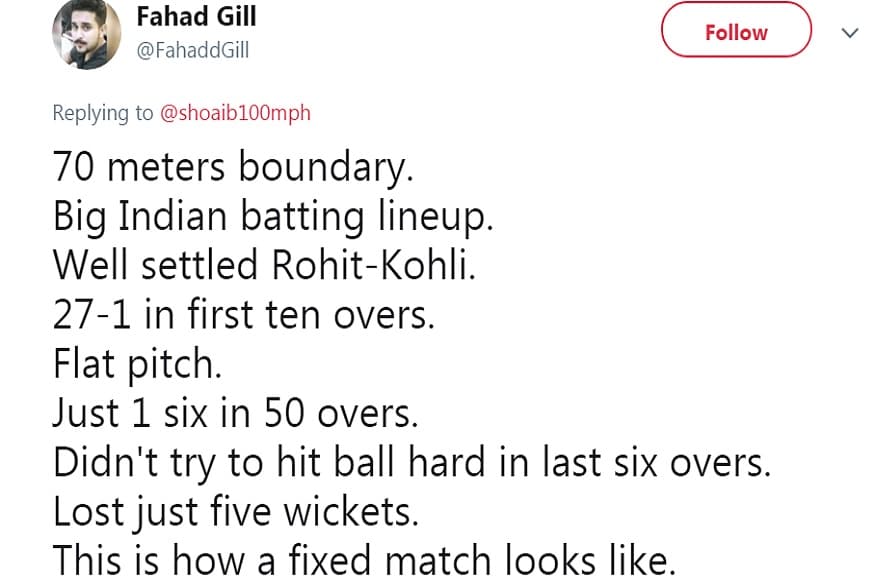Click the 'Didn't try to hit ball hard' line
The image size is (875, 583).
tap(412, 463)
